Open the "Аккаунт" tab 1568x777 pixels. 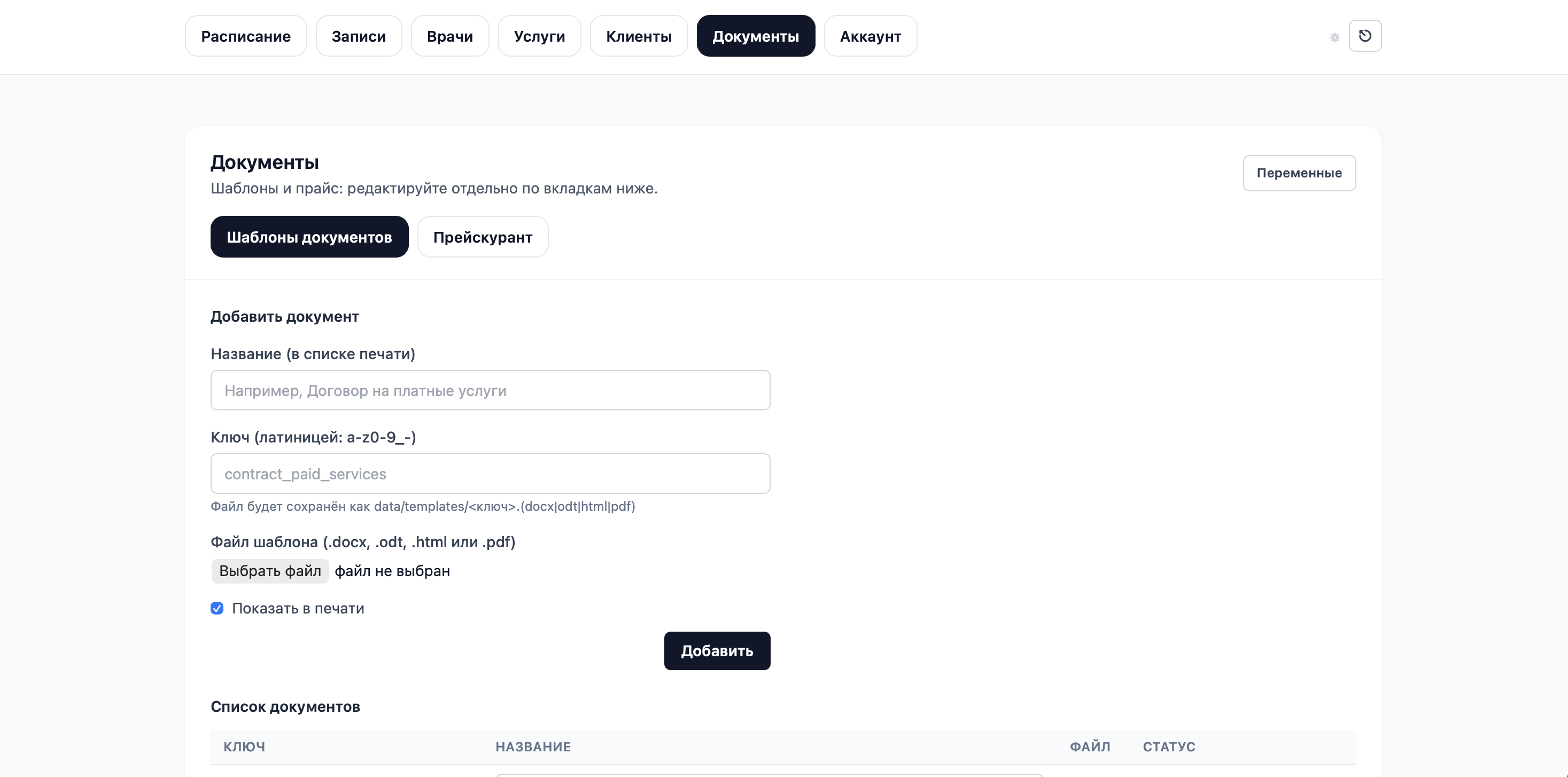pyautogui.click(x=870, y=36)
